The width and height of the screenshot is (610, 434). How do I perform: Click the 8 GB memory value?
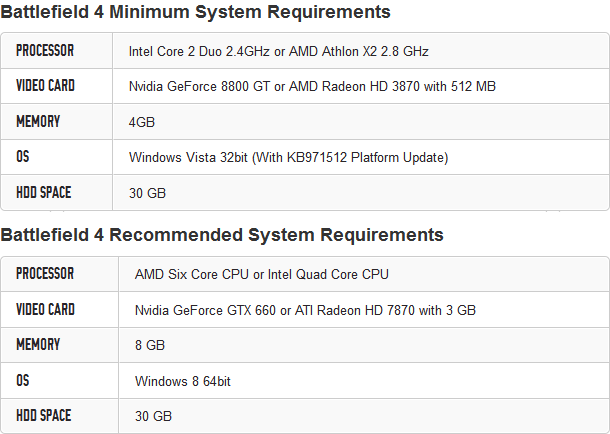point(150,345)
